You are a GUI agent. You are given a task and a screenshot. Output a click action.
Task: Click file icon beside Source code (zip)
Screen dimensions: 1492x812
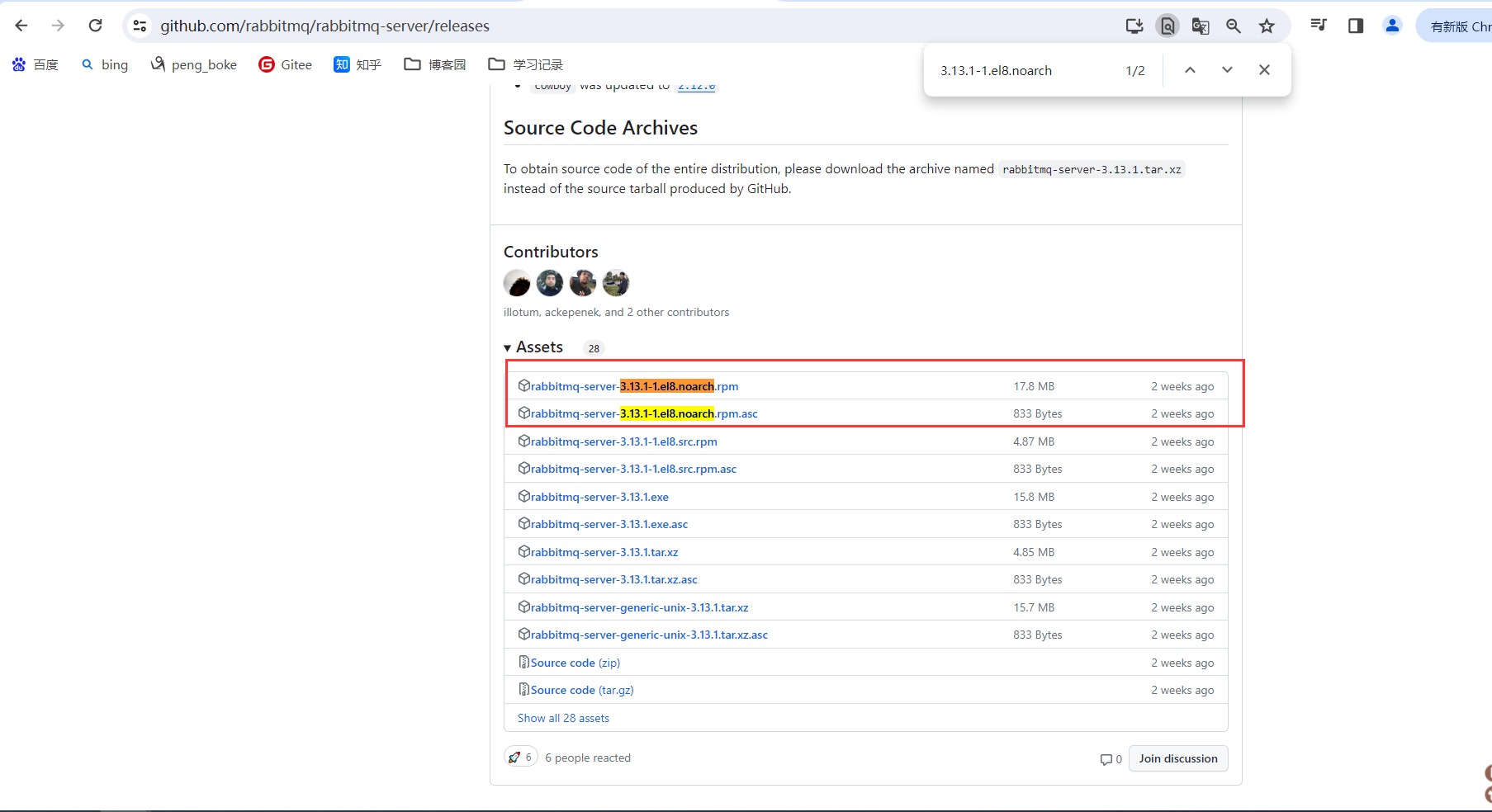pos(523,662)
